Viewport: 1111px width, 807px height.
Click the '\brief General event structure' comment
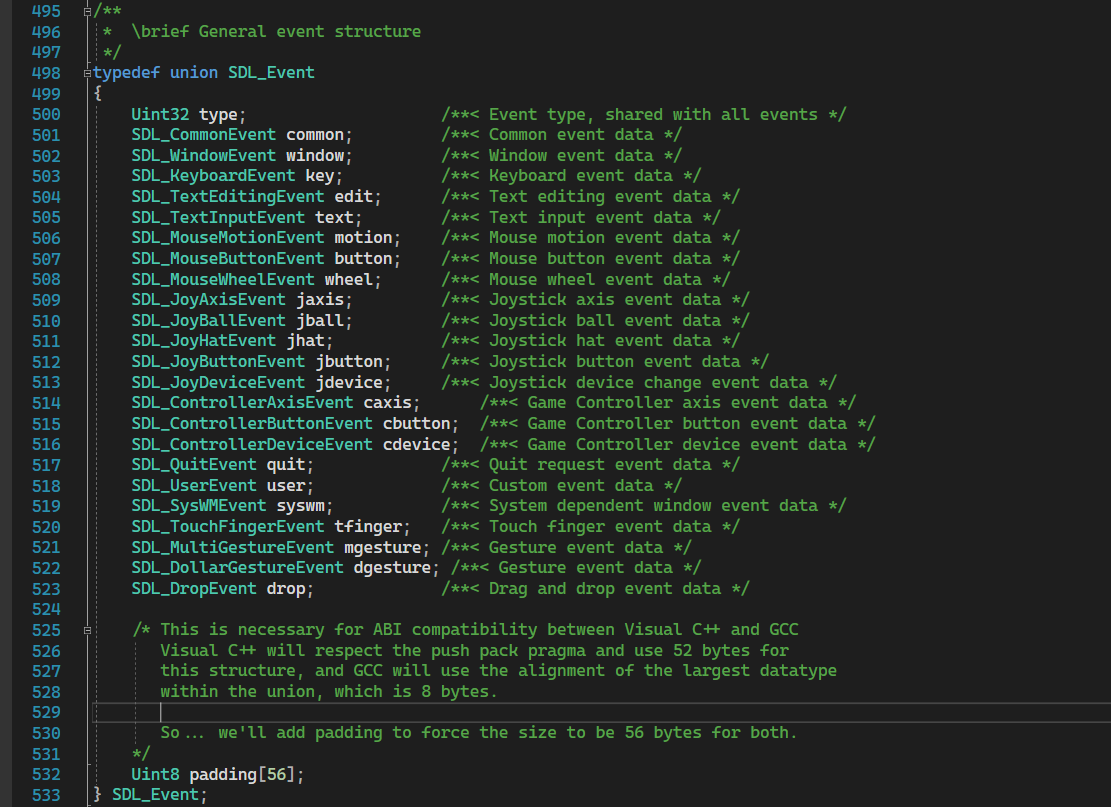pyautogui.click(x=275, y=31)
